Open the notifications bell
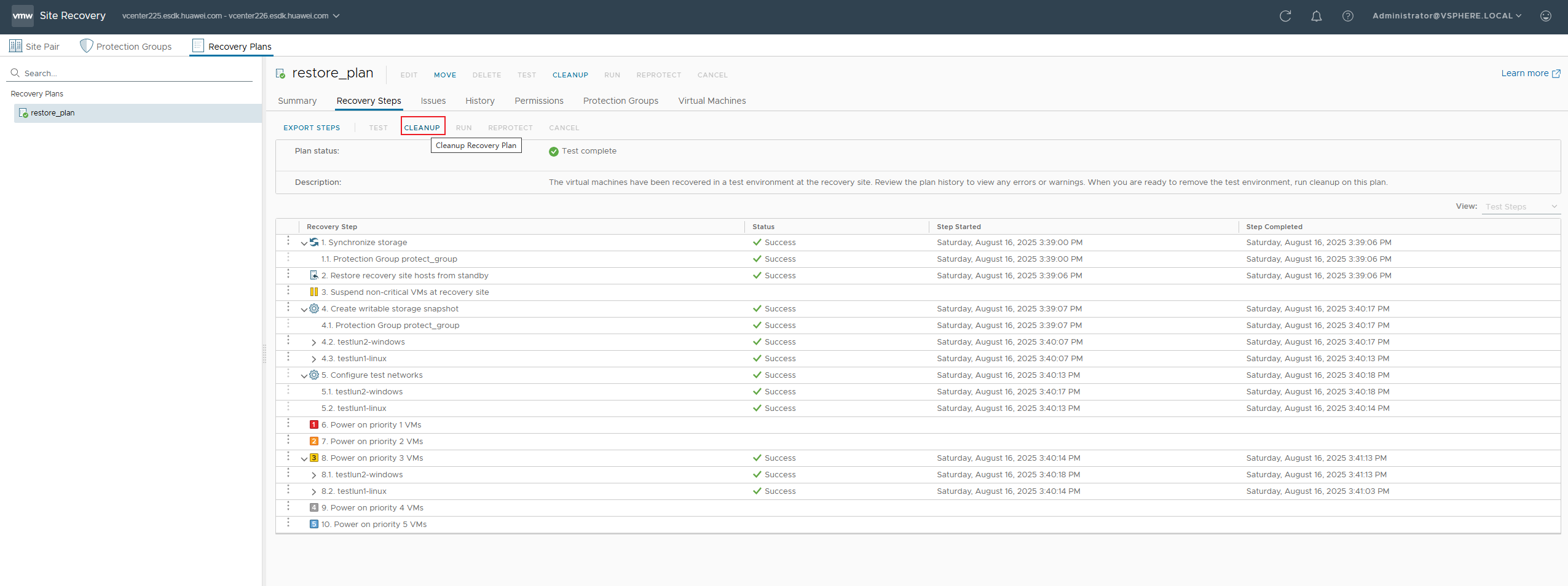The height and width of the screenshot is (586, 1568). tap(1317, 16)
